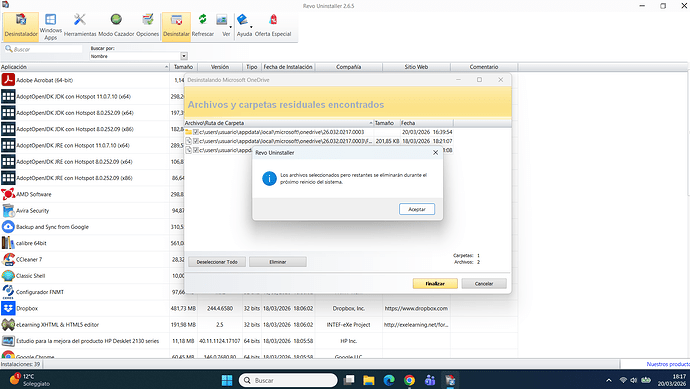Sort by the Aplicación column header
The width and height of the screenshot is (690, 389).
(x=84, y=67)
